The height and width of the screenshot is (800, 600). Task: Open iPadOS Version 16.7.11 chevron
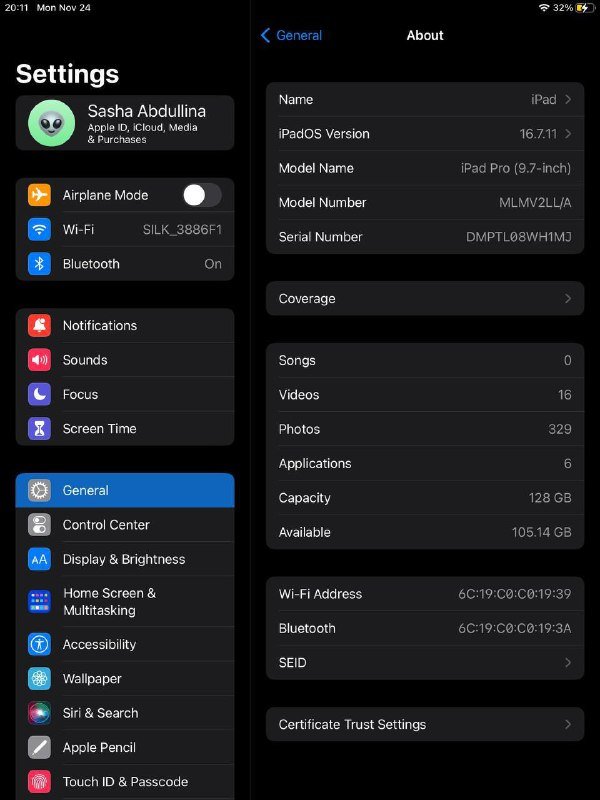coord(568,134)
